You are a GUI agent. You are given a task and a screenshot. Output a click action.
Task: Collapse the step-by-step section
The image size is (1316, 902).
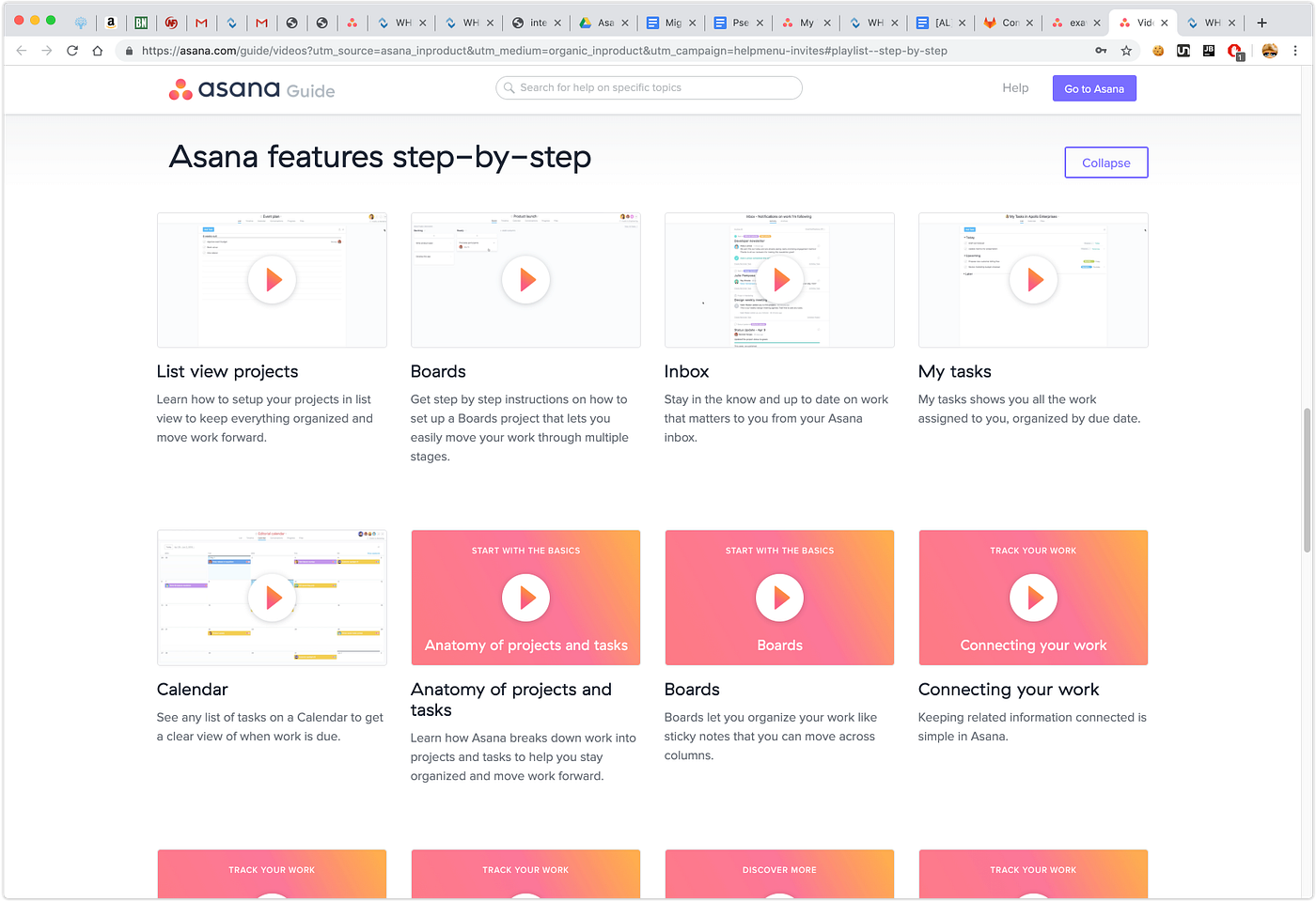(1105, 163)
